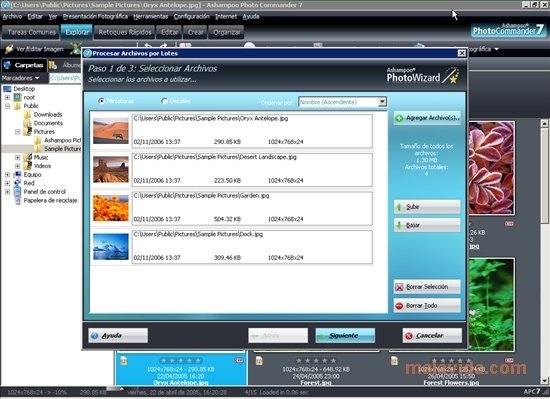
Task: Open the Herramientas menu
Action: tap(150, 16)
